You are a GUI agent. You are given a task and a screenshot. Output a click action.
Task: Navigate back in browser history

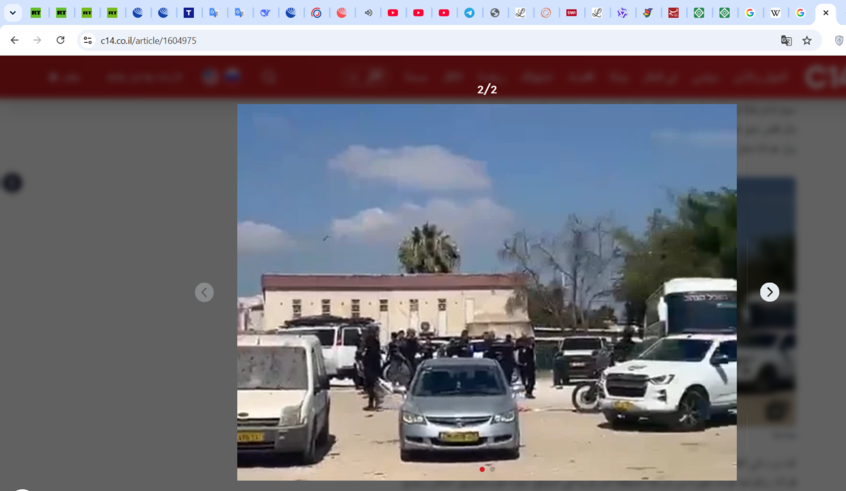coord(15,40)
